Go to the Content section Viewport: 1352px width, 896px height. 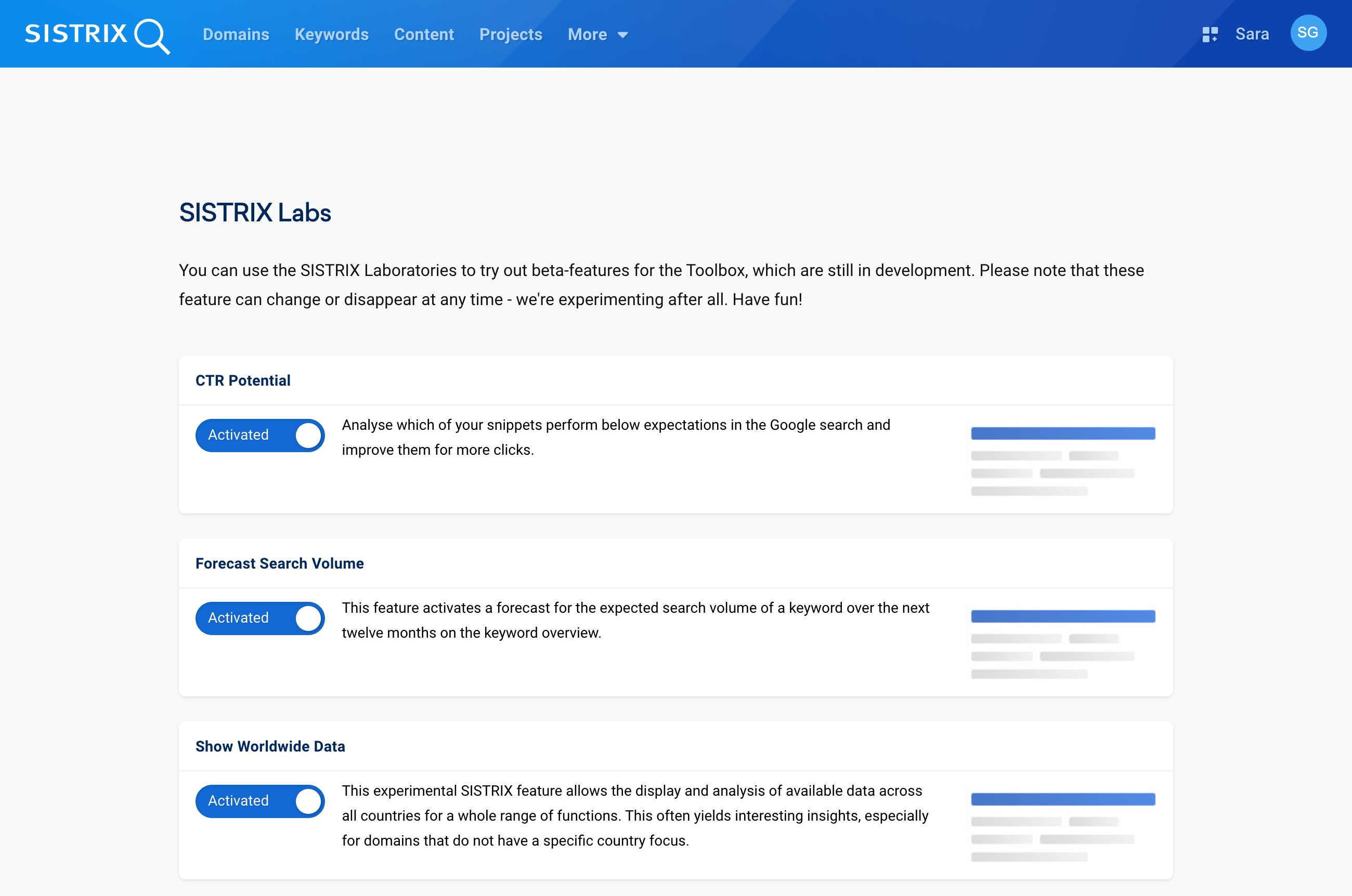coord(424,34)
